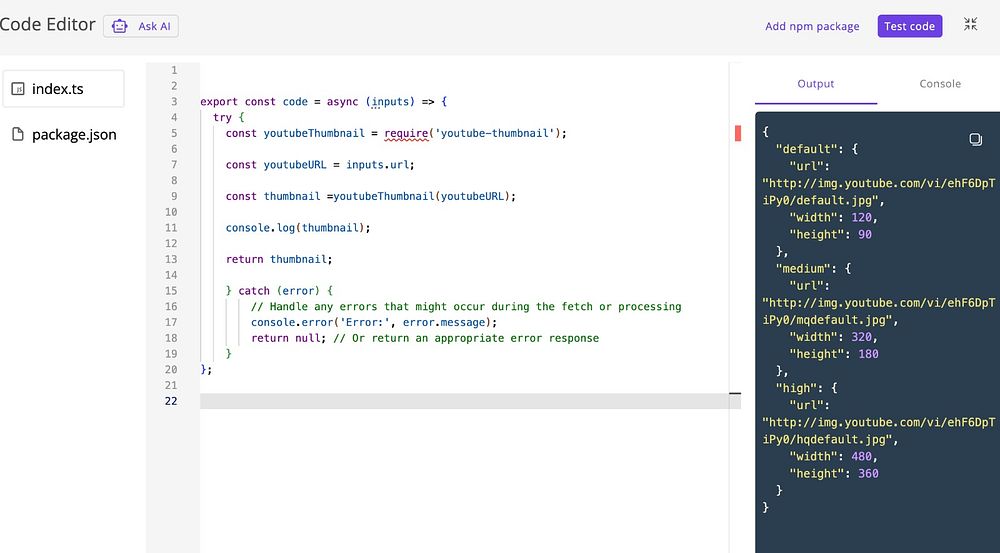The width and height of the screenshot is (1000, 553).
Task: Click line number 3 in the gutter
Action: pos(174,101)
